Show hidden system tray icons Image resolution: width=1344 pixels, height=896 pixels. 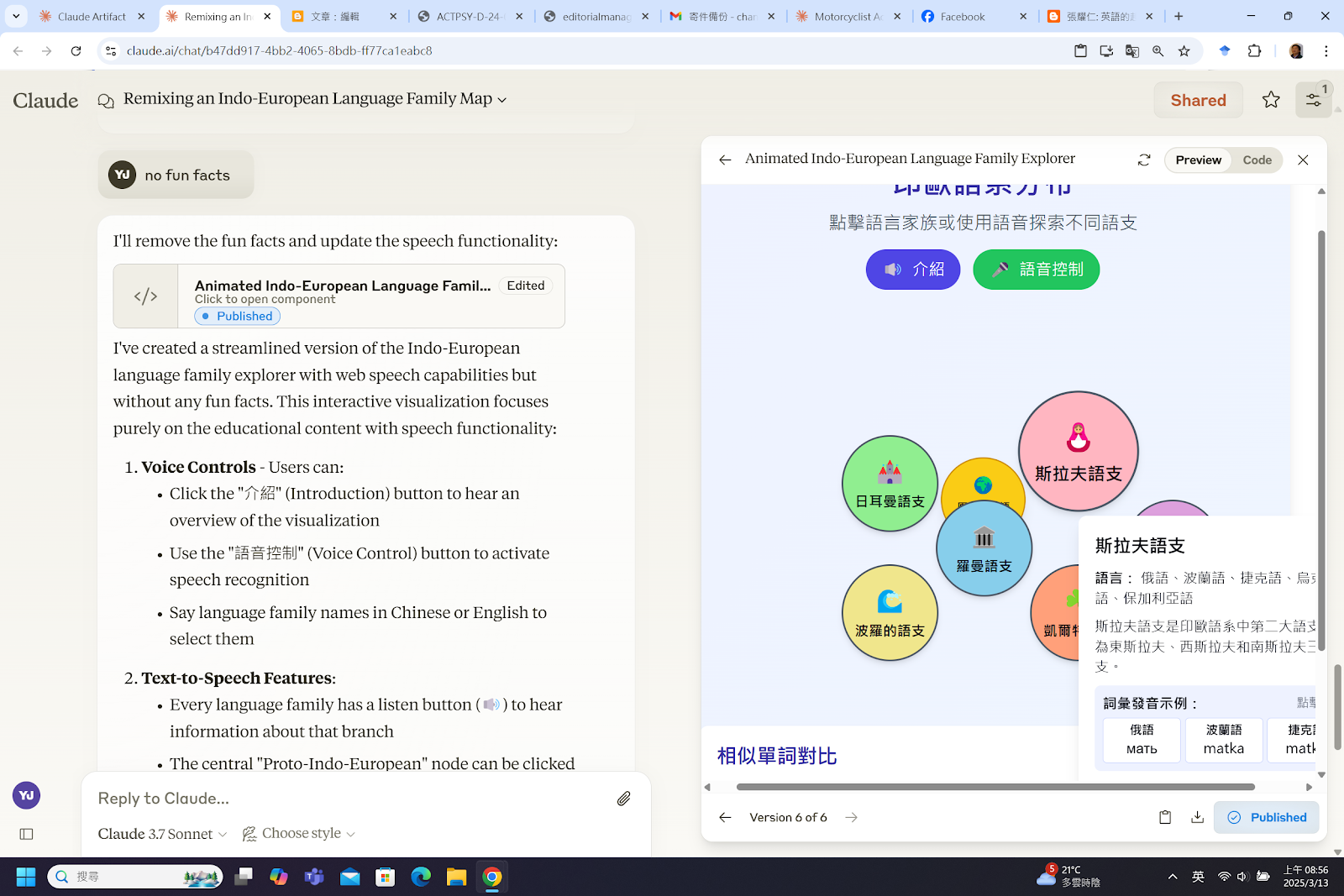click(1173, 877)
